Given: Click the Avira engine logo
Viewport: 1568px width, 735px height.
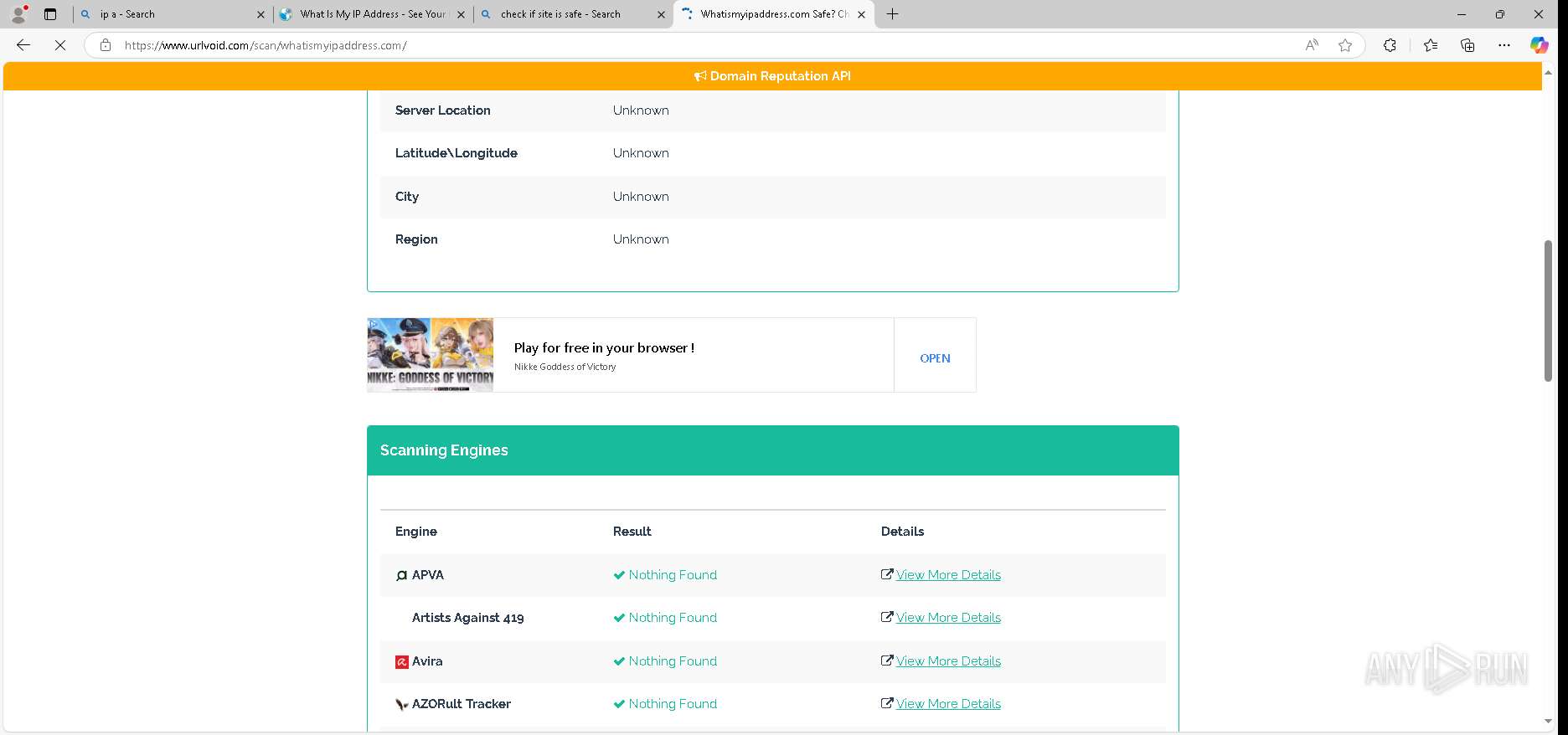Looking at the screenshot, I should [401, 661].
